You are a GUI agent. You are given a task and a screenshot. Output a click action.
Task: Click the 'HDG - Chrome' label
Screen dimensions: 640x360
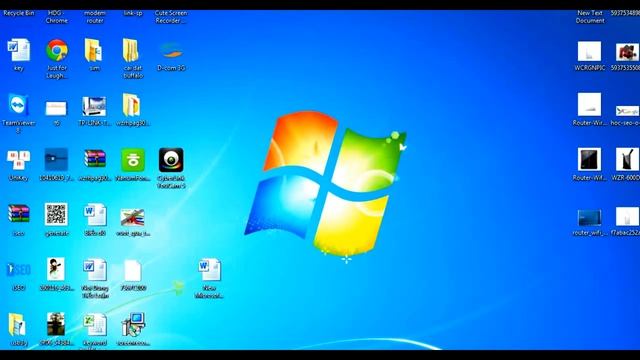click(56, 17)
